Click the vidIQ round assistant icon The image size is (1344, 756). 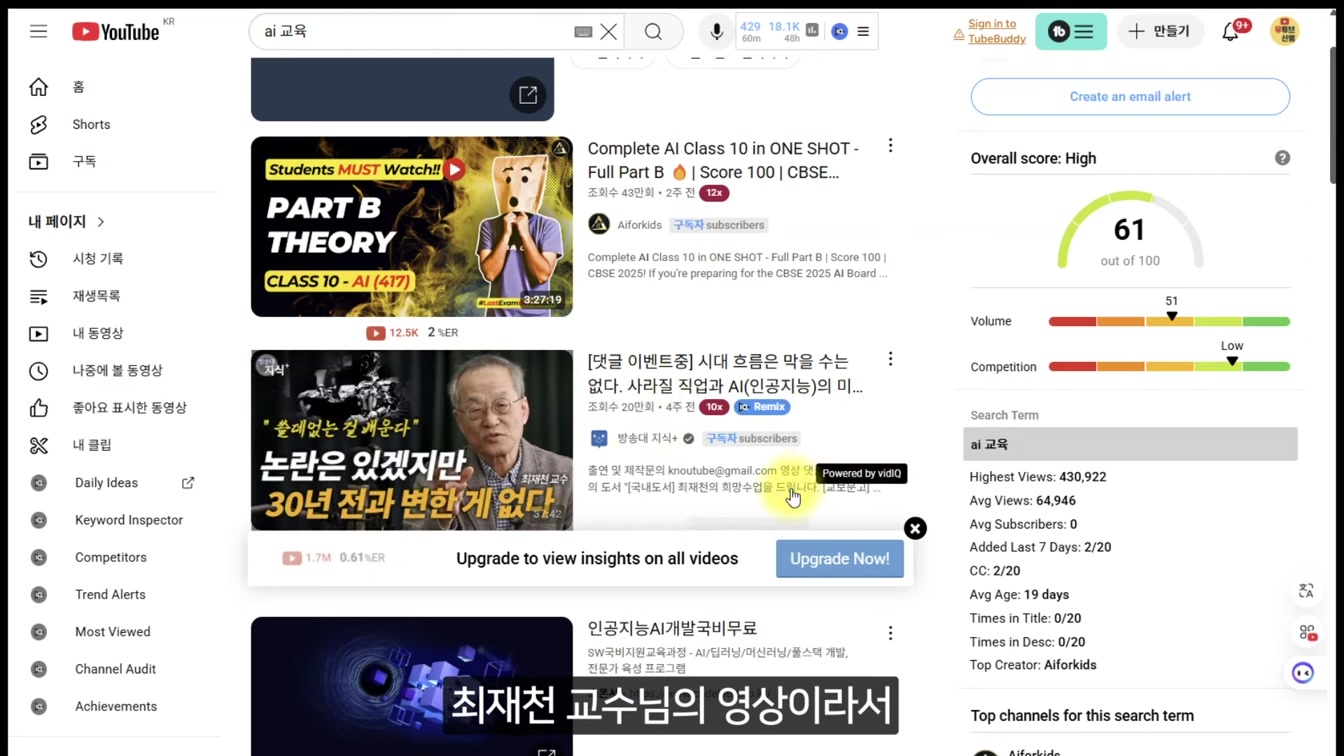pyautogui.click(x=1302, y=673)
